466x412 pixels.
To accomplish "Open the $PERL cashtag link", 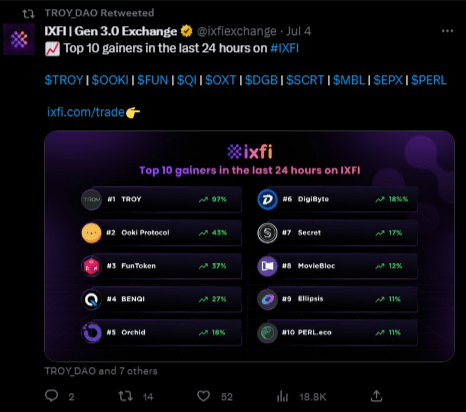I will coord(429,80).
